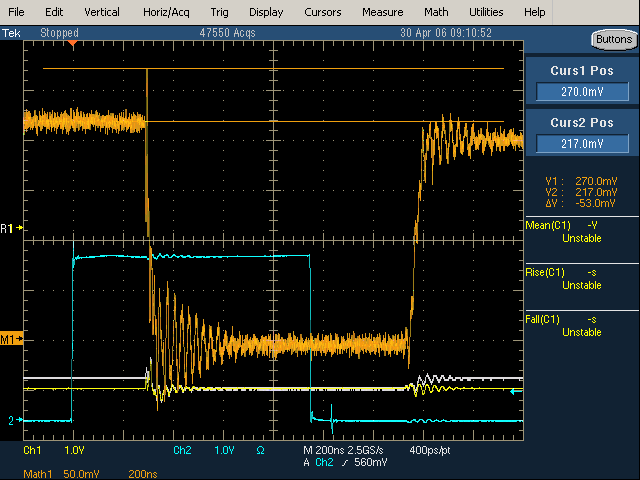Open the Vertical menu
The height and width of the screenshot is (480, 640).
click(101, 12)
